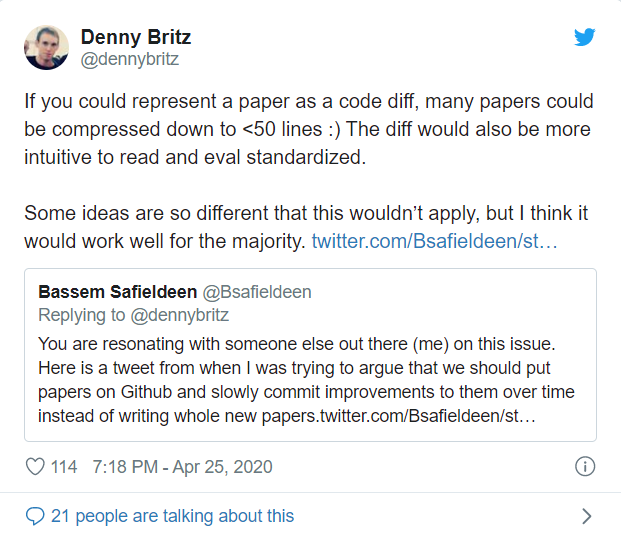
Task: Open the conversation chevron arrow
Action: (x=586, y=516)
